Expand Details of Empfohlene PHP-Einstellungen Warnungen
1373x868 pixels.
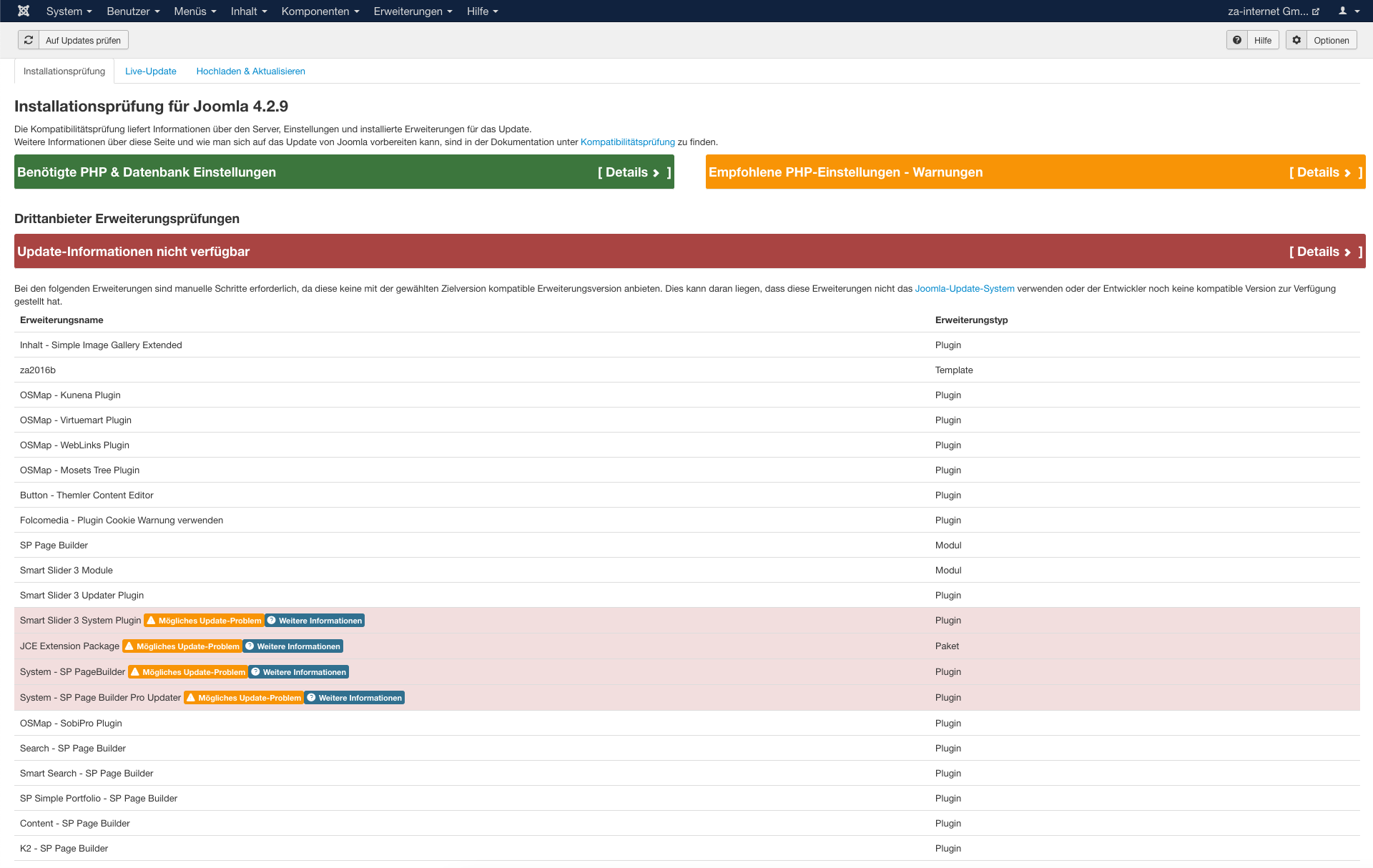pyautogui.click(x=1326, y=172)
